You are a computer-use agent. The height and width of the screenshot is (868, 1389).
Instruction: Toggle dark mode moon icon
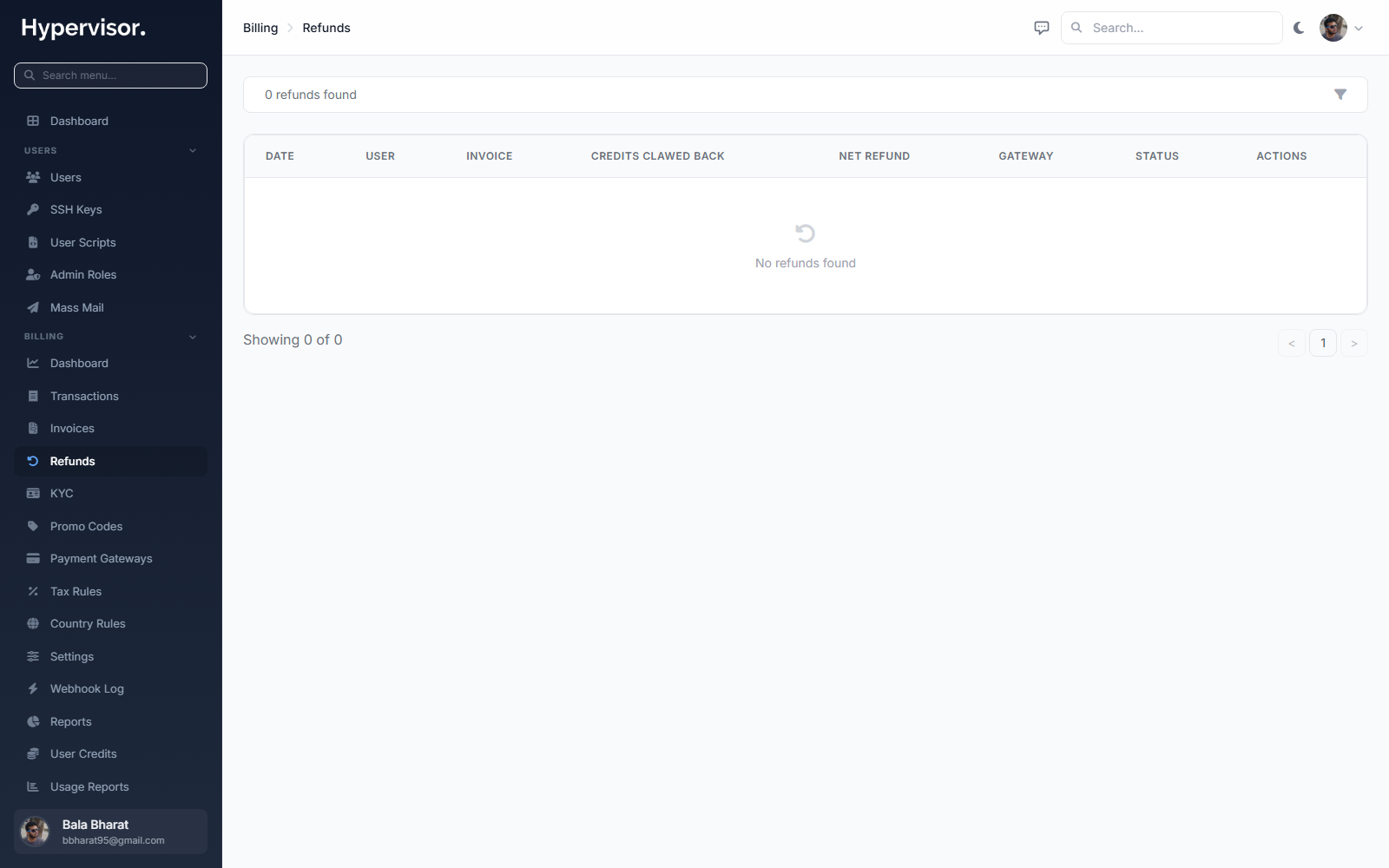(1299, 28)
